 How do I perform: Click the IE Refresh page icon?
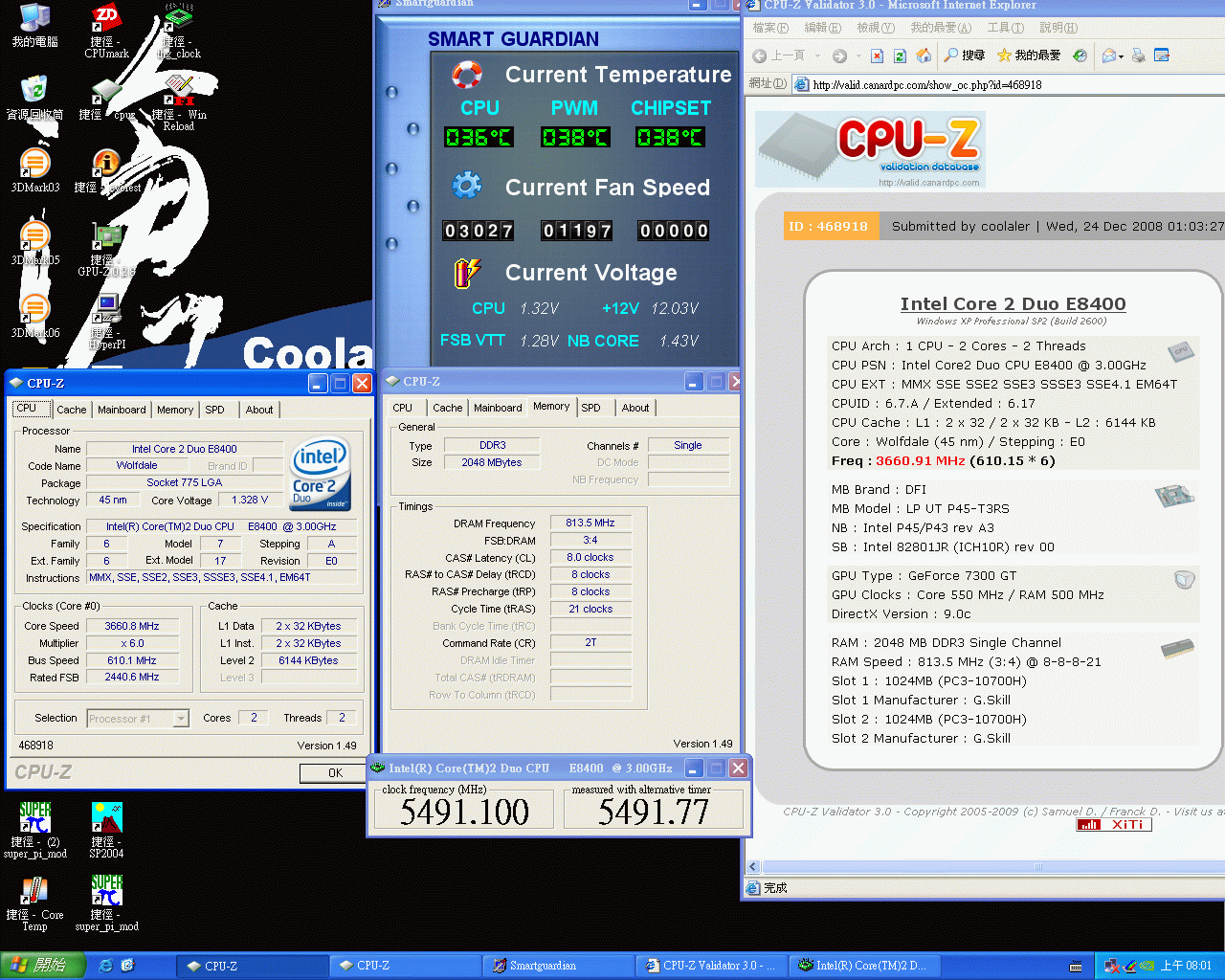click(x=900, y=56)
